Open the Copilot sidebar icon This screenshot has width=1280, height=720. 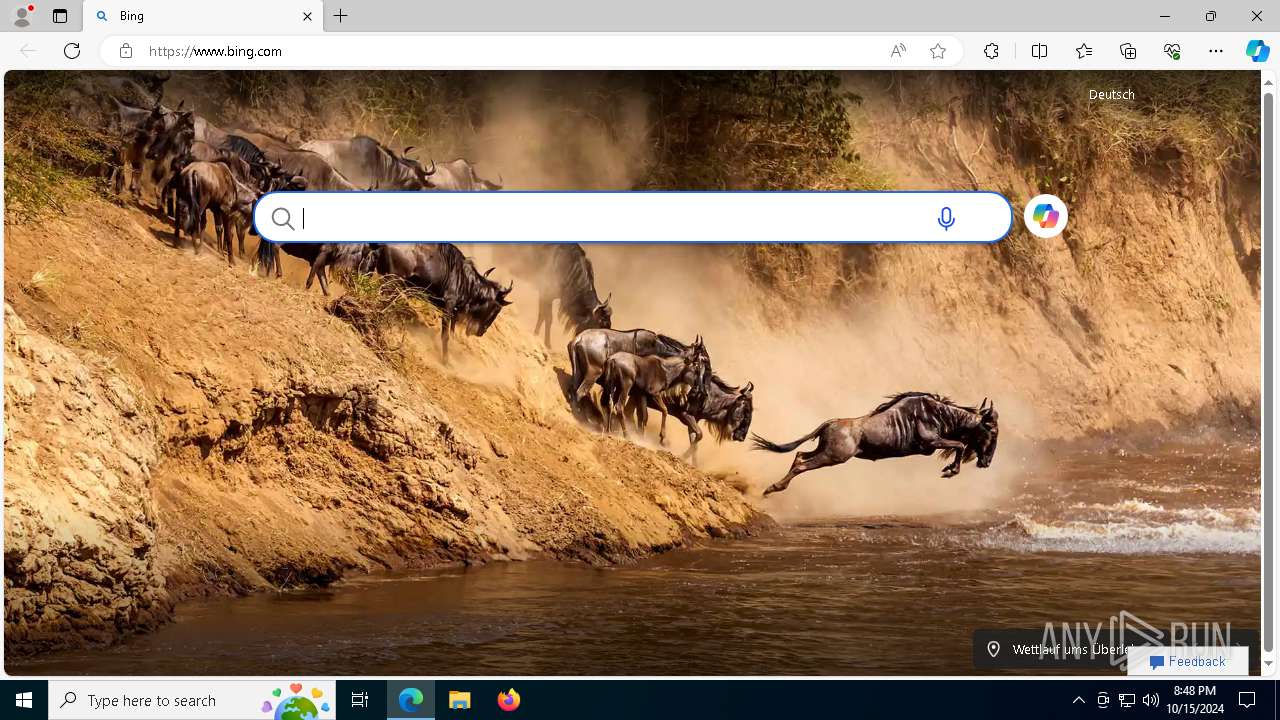pyautogui.click(x=1257, y=51)
